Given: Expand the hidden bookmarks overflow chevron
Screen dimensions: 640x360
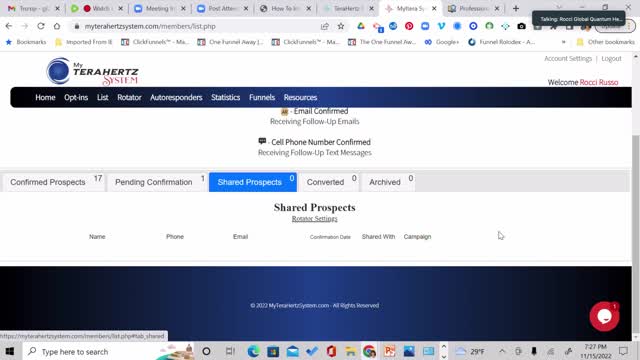Looking at the screenshot, I should tap(563, 42).
